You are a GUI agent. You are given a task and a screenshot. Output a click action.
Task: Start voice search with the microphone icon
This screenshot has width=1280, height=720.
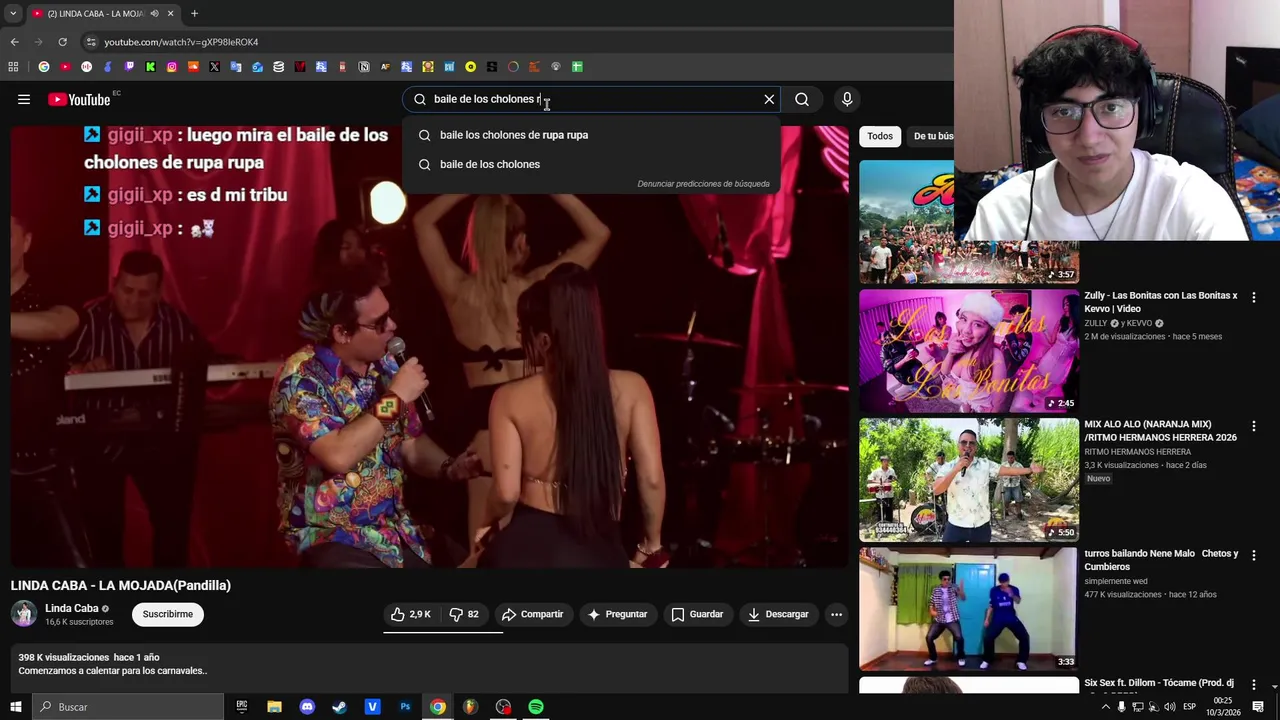pos(847,99)
